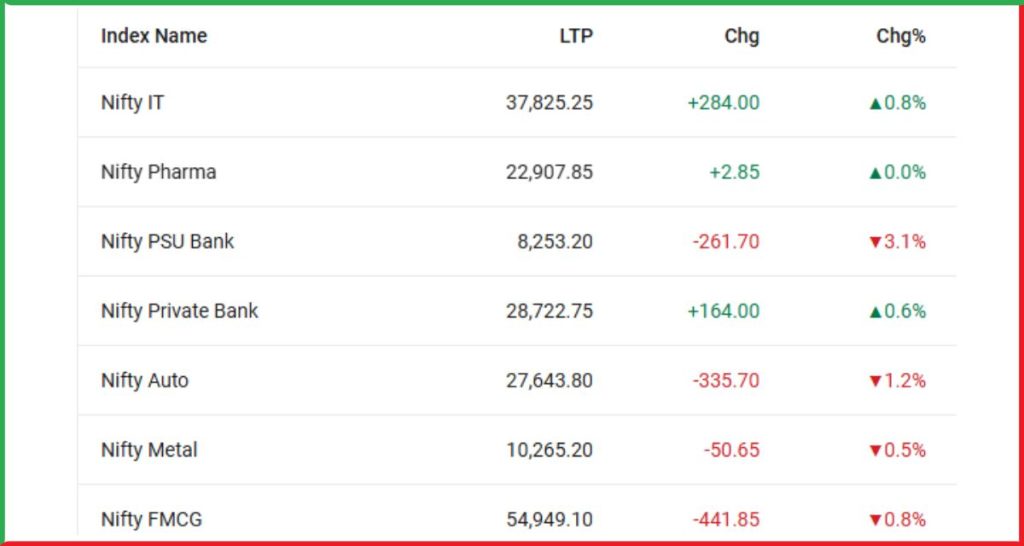
Task: Open the Nifty Pharma index link
Action: pos(158,172)
